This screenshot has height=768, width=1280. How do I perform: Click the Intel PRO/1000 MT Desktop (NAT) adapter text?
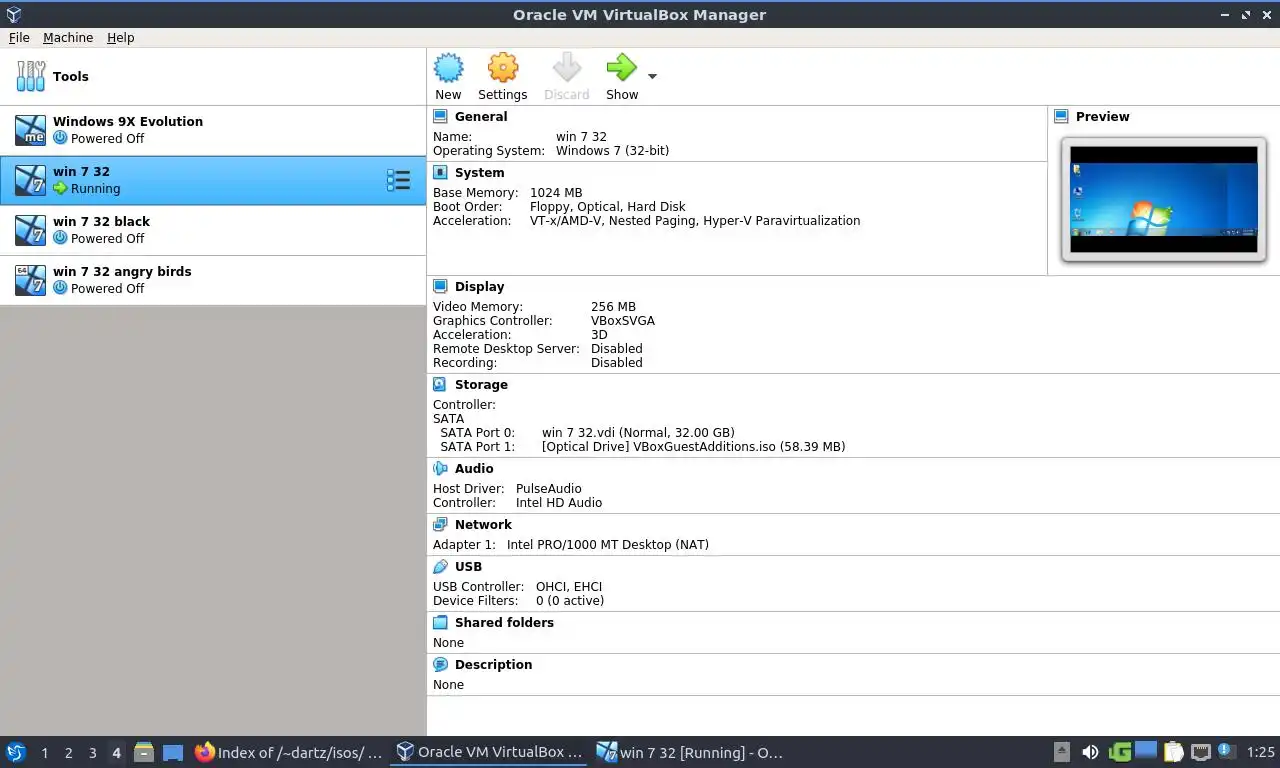click(608, 545)
